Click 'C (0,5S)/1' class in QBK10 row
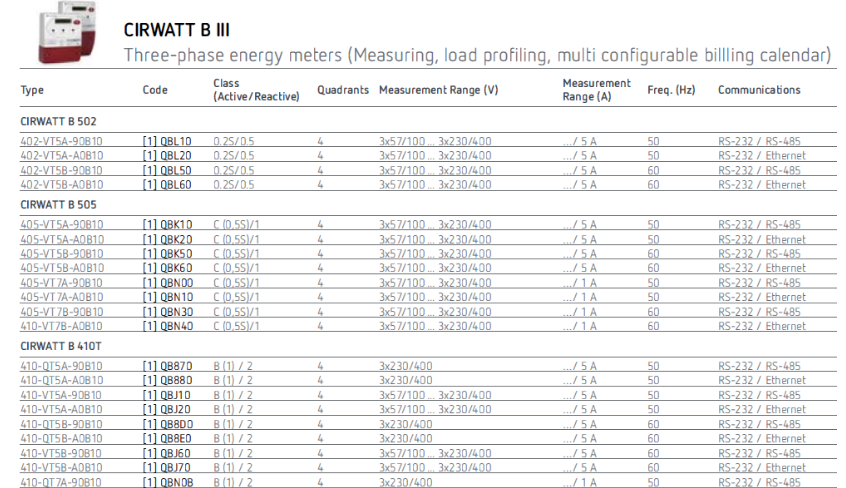Viewport: 846px width, 488px height. pos(236,225)
